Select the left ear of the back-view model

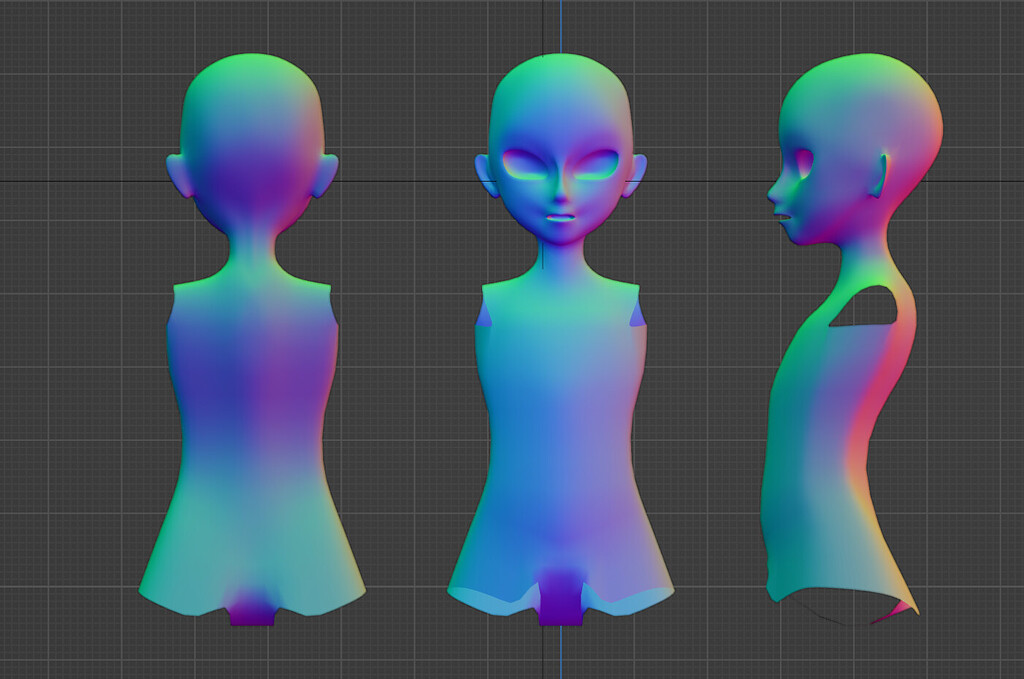179,175
